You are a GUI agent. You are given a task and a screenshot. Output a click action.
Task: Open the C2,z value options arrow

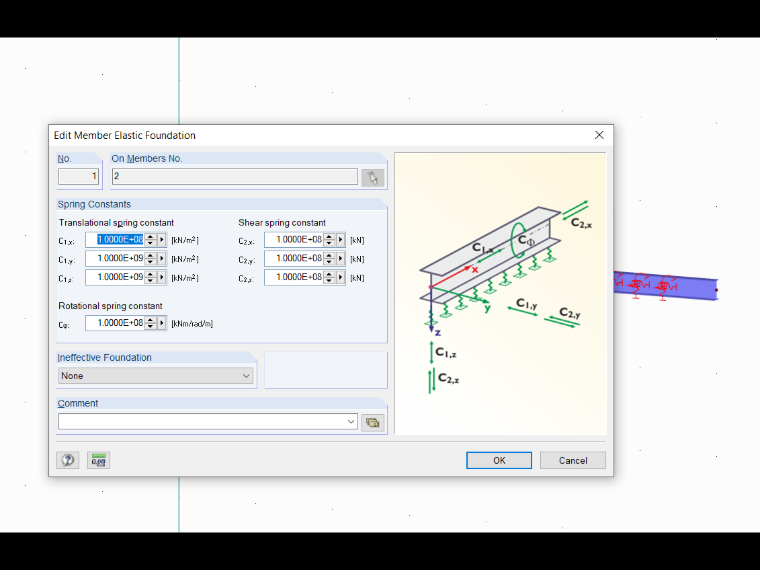(341, 277)
